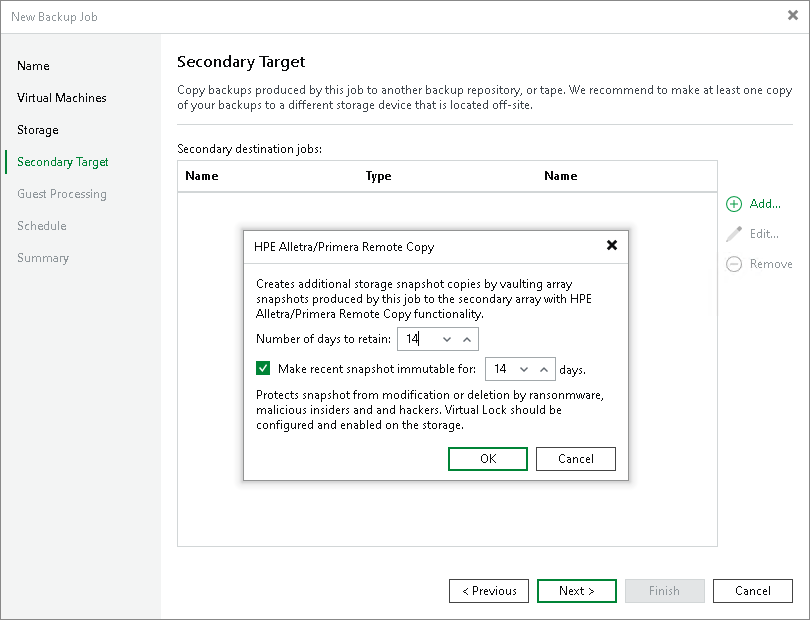
Task: Click the Name column header right of Type
Action: (x=560, y=176)
